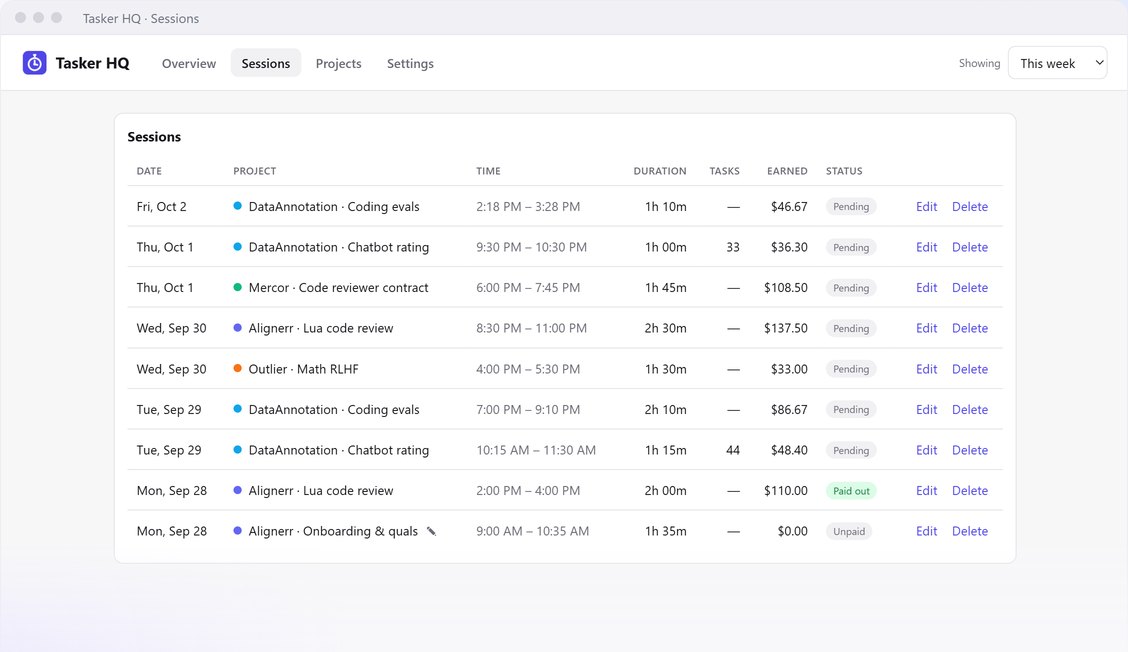Click the blue dot beside Fri, Oct 2 Coding evals
Image resolution: width=1128 pixels, height=652 pixels.
coord(237,207)
